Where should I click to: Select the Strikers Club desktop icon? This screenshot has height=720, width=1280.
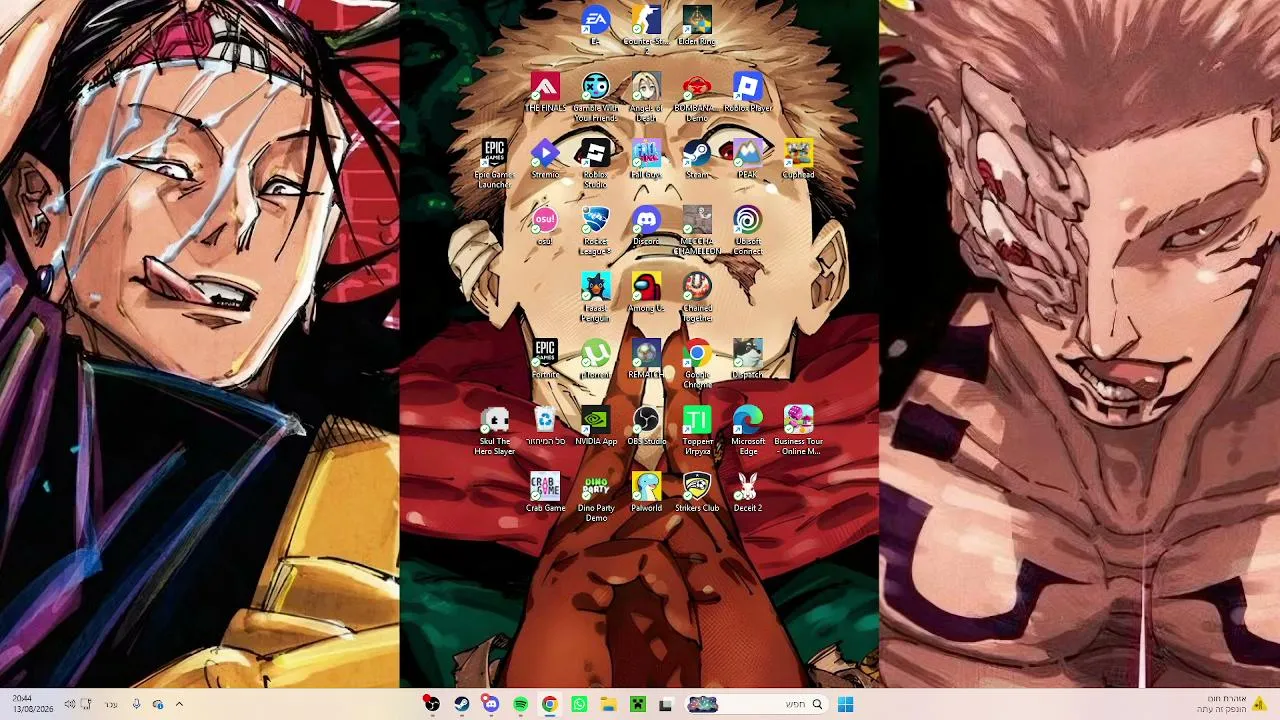click(x=697, y=493)
